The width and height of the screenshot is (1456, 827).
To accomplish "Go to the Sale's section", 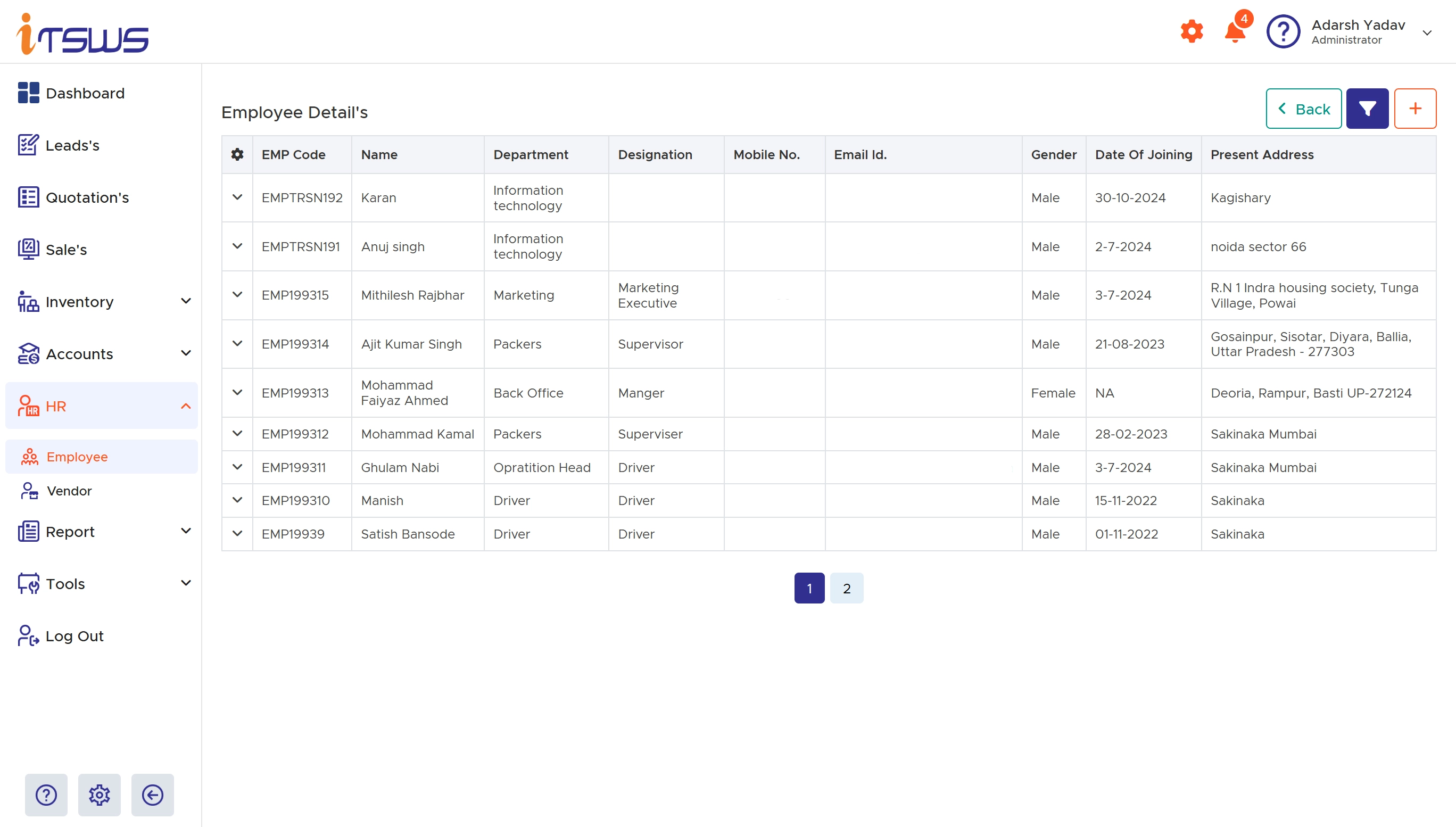I will point(67,250).
